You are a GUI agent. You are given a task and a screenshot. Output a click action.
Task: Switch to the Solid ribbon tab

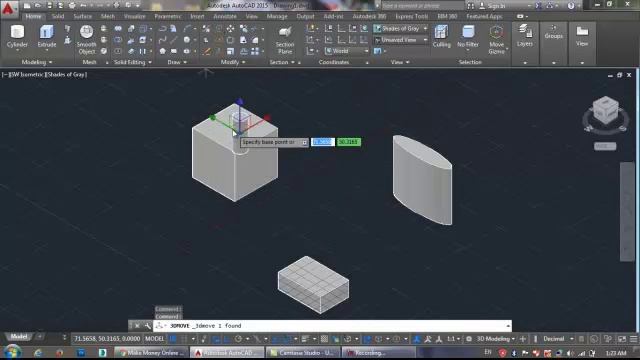pyautogui.click(x=58, y=16)
